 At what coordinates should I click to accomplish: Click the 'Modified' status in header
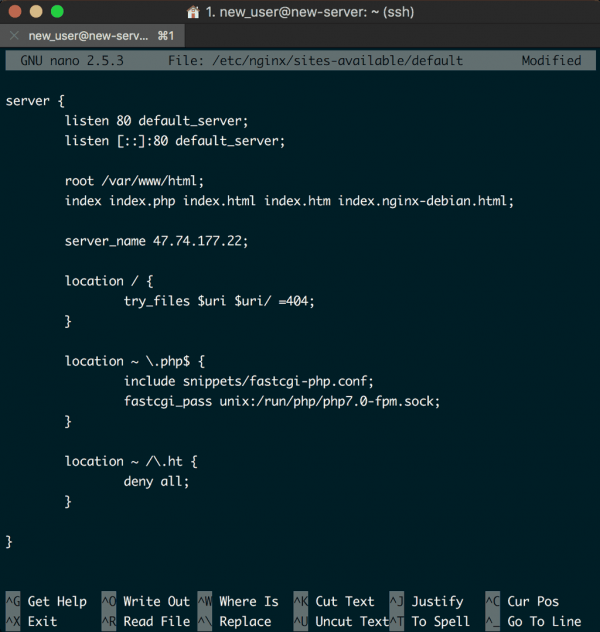click(551, 60)
